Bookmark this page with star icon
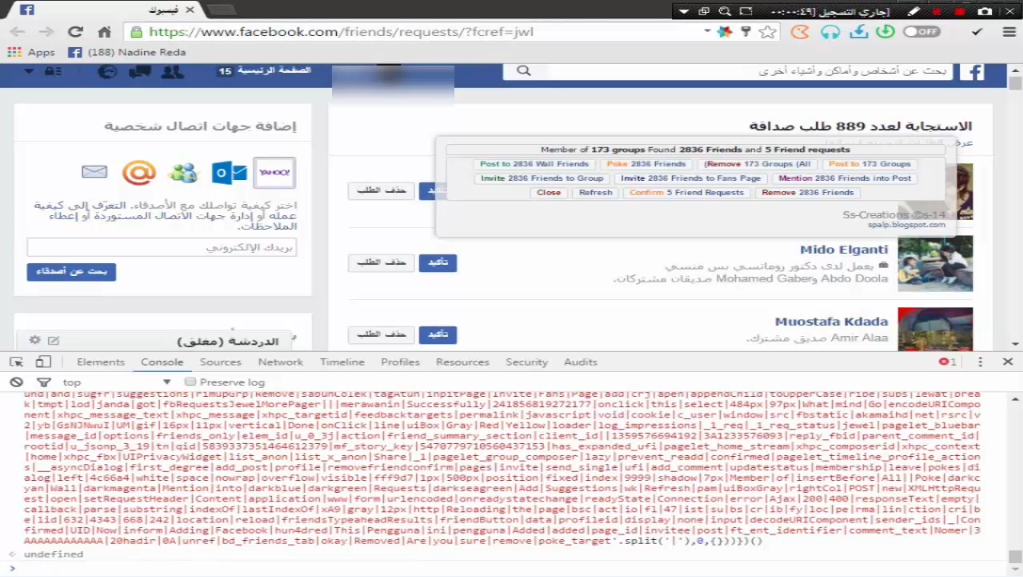1023x577 pixels. click(768, 31)
